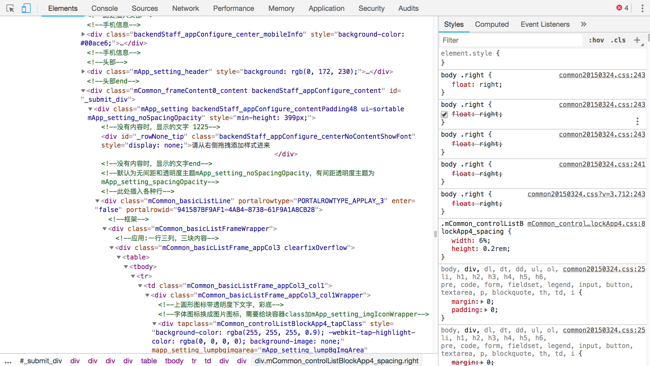
Task: Open the first common20150324.css:243 source link
Action: (x=602, y=75)
